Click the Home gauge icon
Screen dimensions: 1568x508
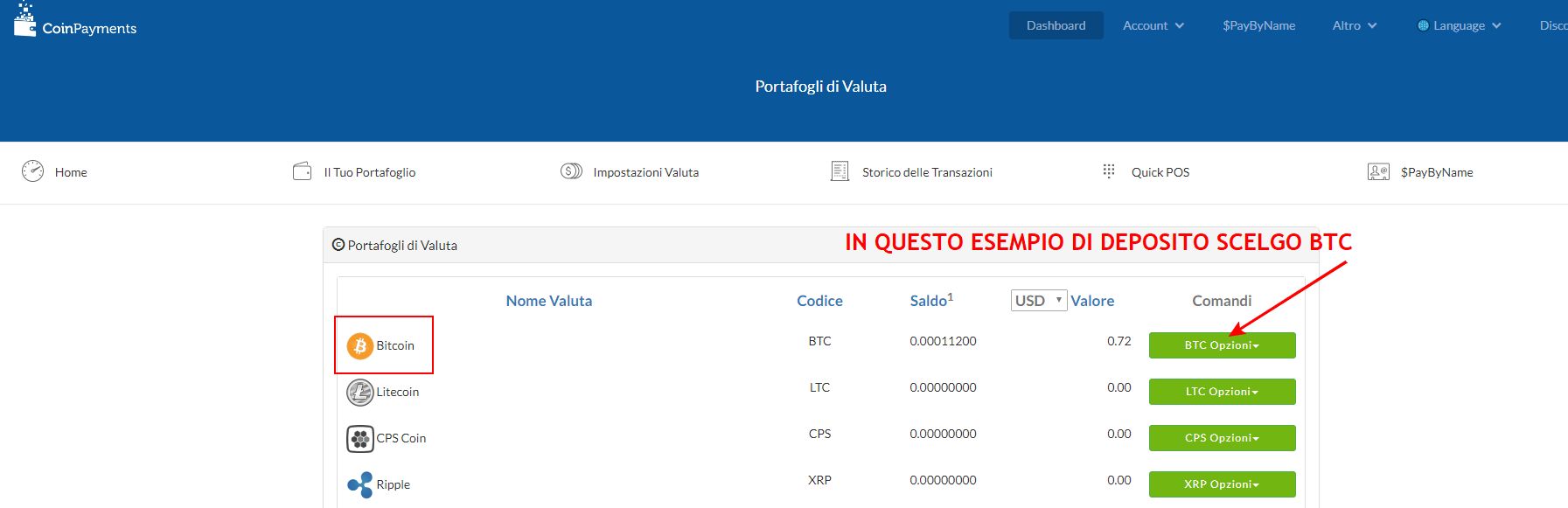tap(32, 171)
